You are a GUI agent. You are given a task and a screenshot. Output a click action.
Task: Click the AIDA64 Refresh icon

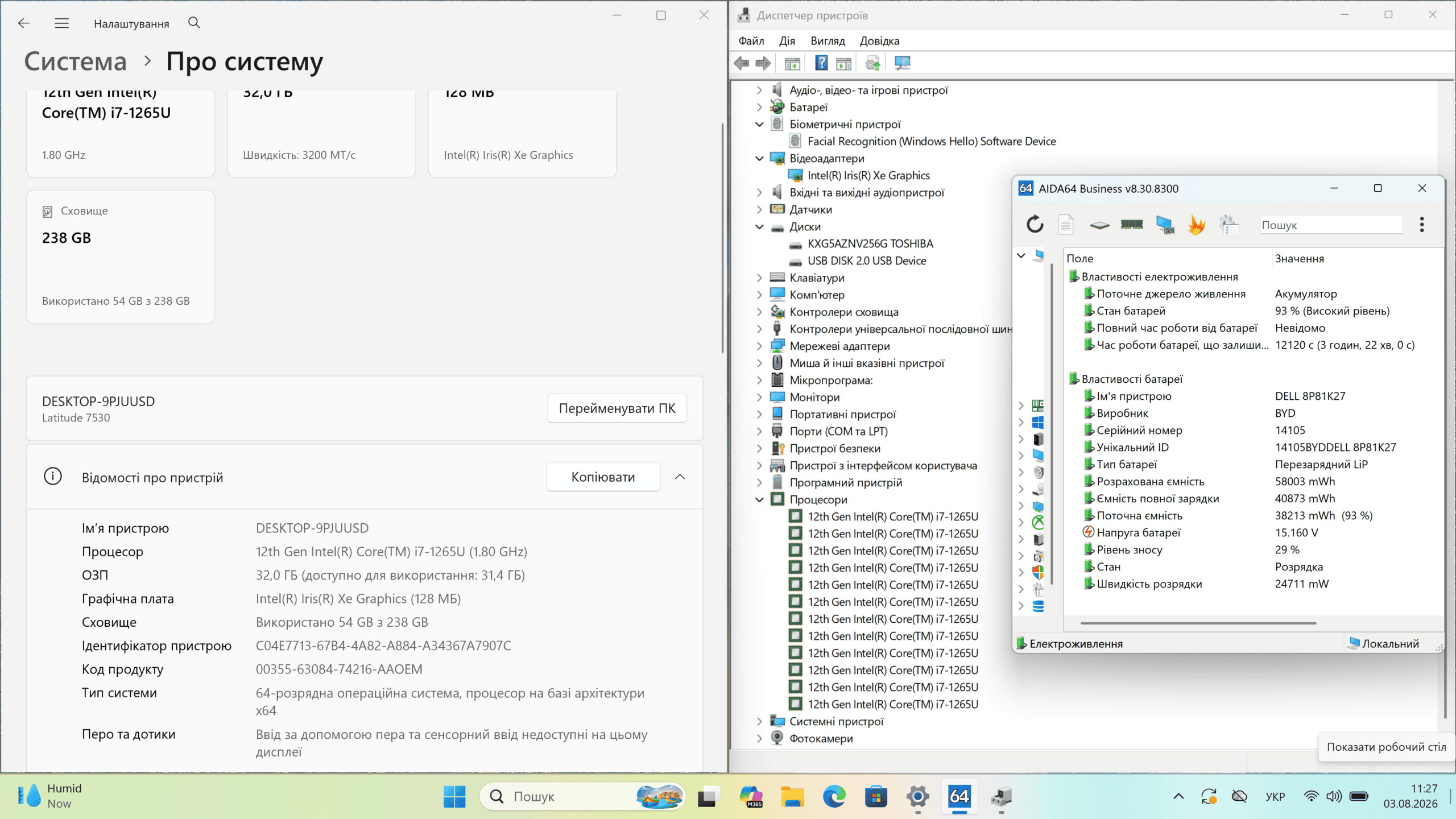[x=1035, y=225]
